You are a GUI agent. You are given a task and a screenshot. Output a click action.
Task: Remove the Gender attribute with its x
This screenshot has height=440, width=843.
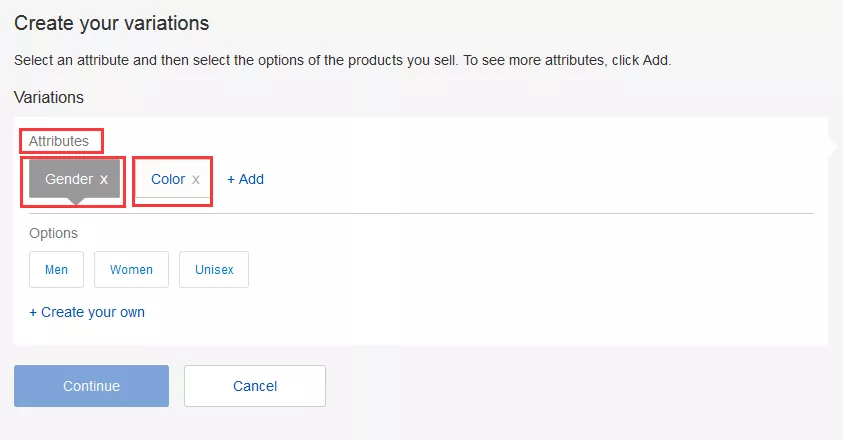coord(104,180)
